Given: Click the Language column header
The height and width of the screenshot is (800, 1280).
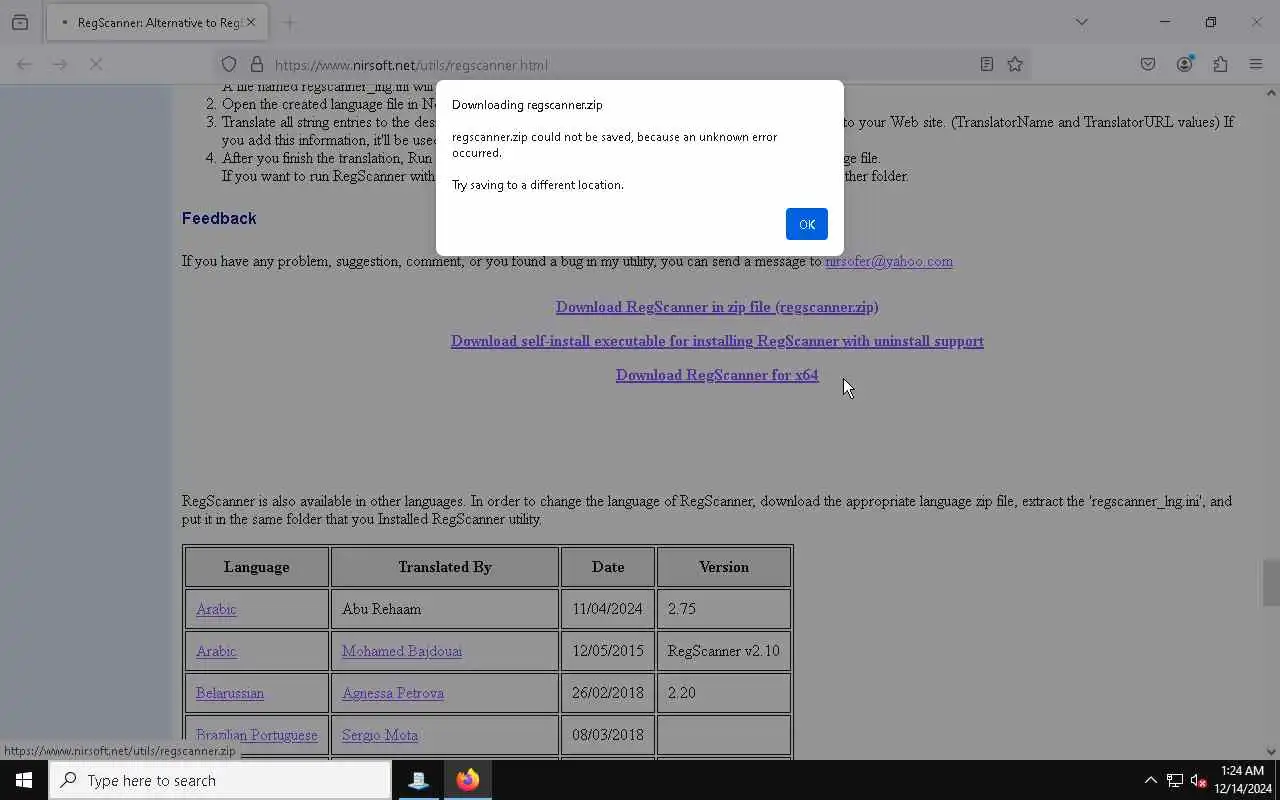Looking at the screenshot, I should (x=257, y=567).
